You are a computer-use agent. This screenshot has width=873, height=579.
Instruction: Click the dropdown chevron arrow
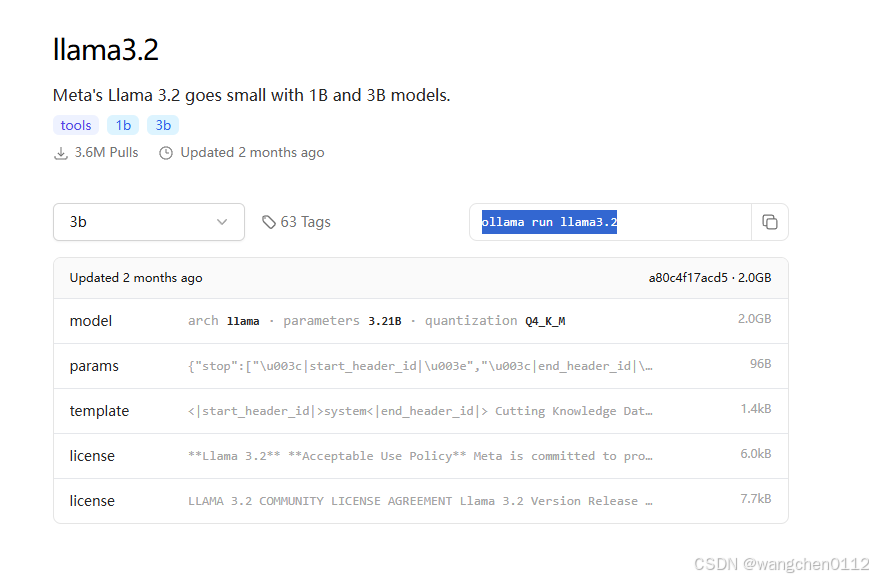point(222,222)
